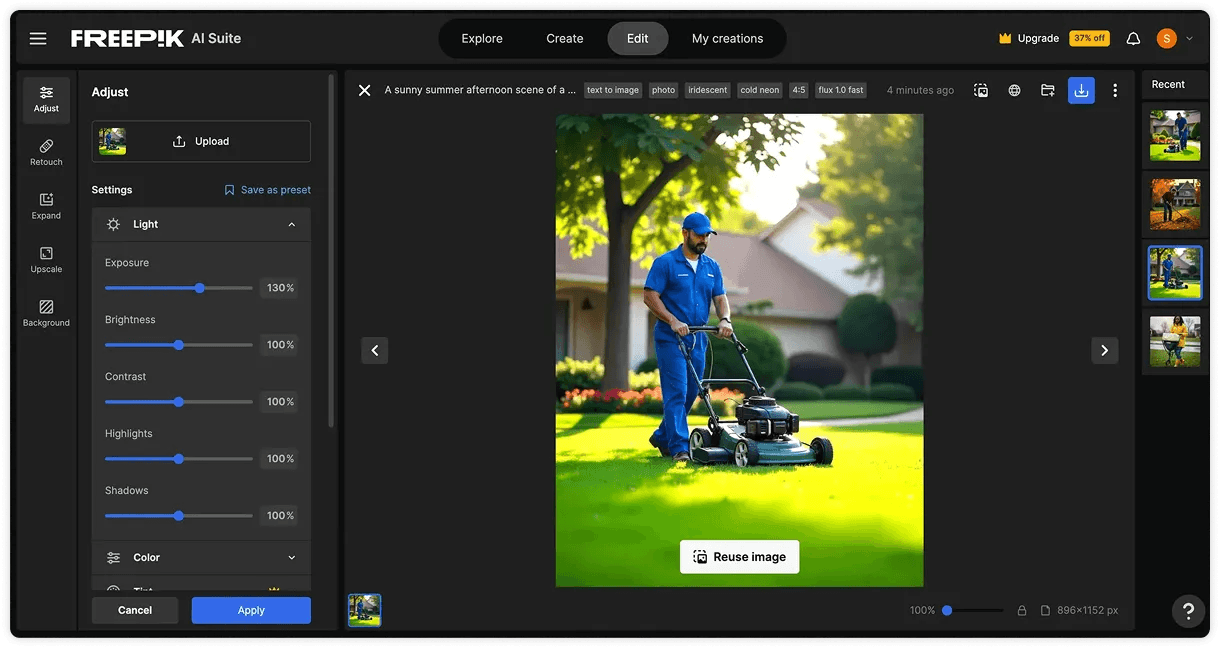Viewport: 1220px width, 648px height.
Task: Adjust the Brightness slider
Action: [179, 345]
